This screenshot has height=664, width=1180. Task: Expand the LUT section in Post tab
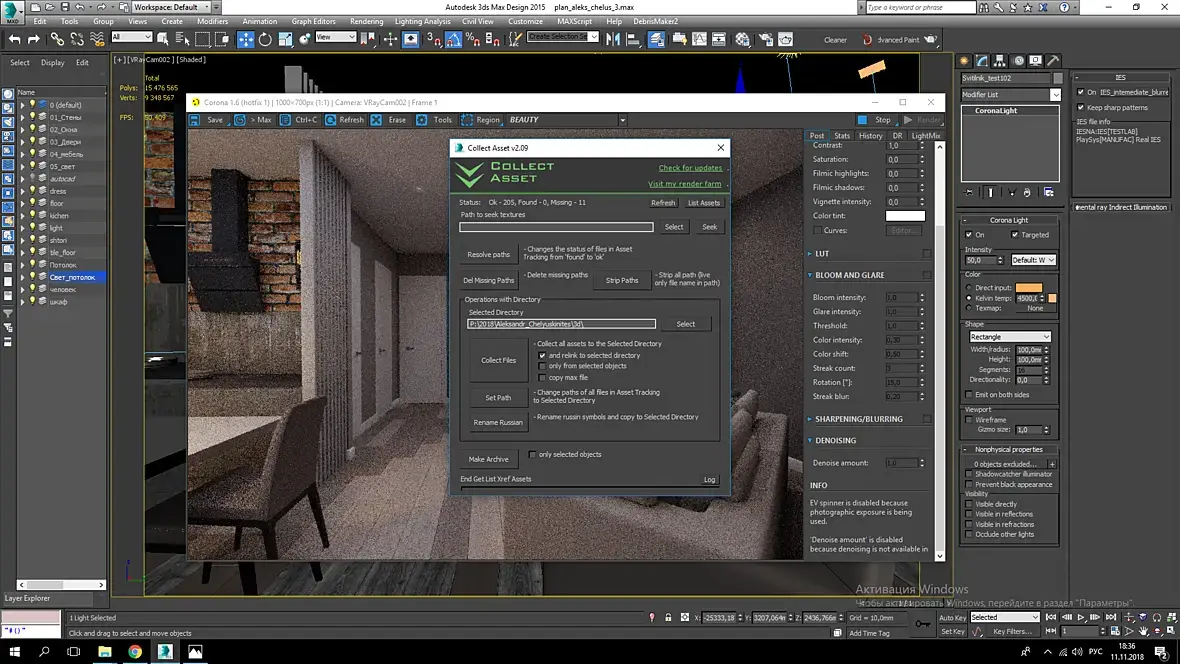pos(822,254)
